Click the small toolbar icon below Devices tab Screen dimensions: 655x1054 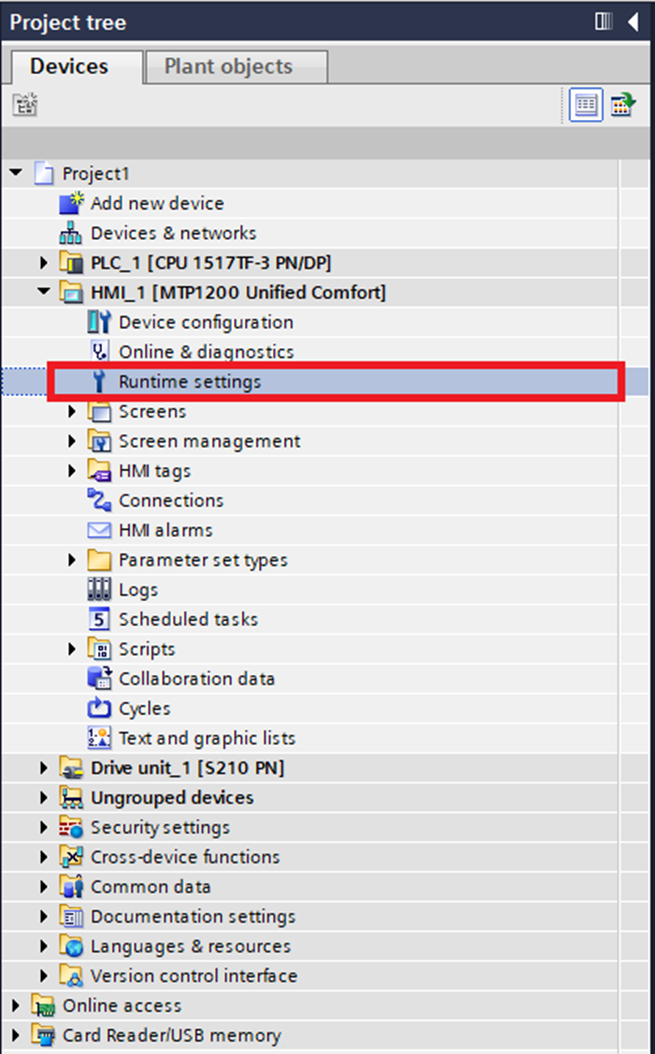click(26, 104)
